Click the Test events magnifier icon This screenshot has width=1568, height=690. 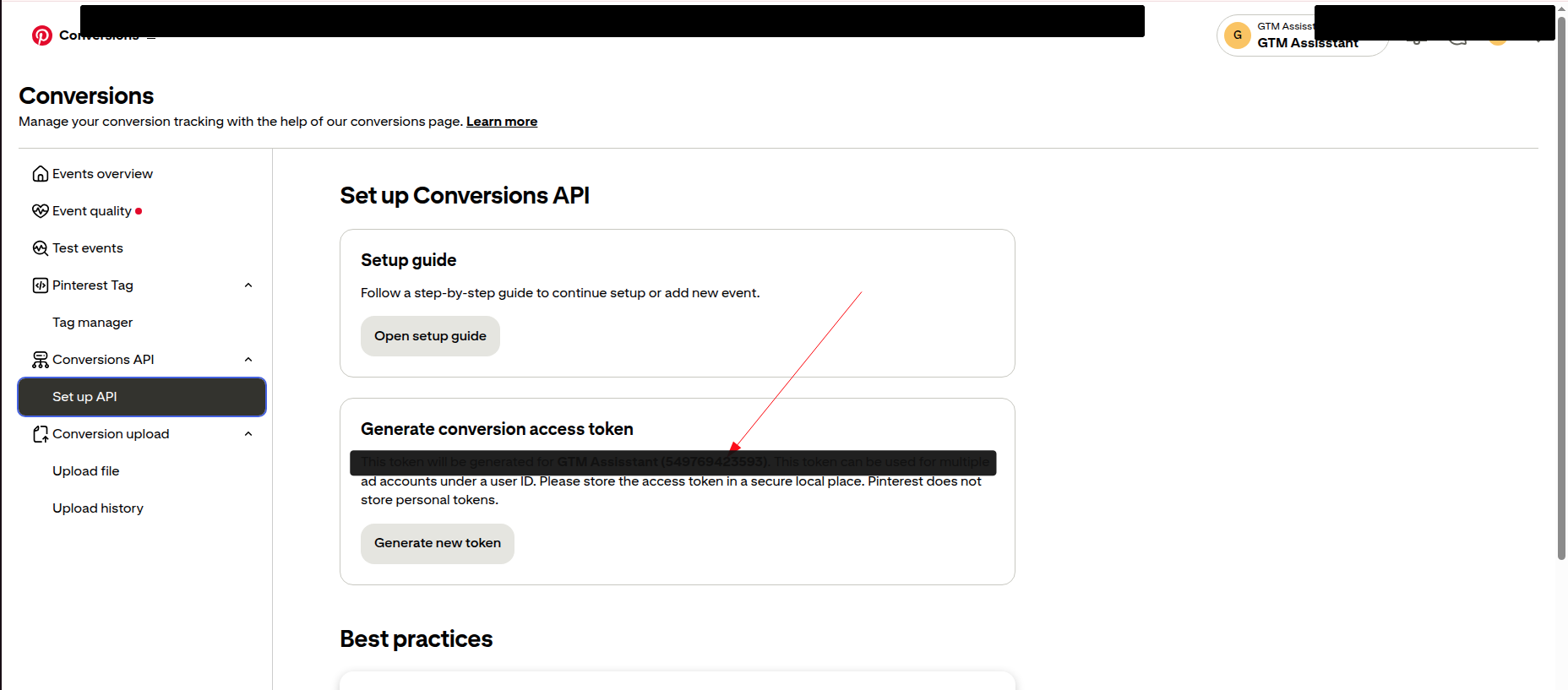point(40,248)
